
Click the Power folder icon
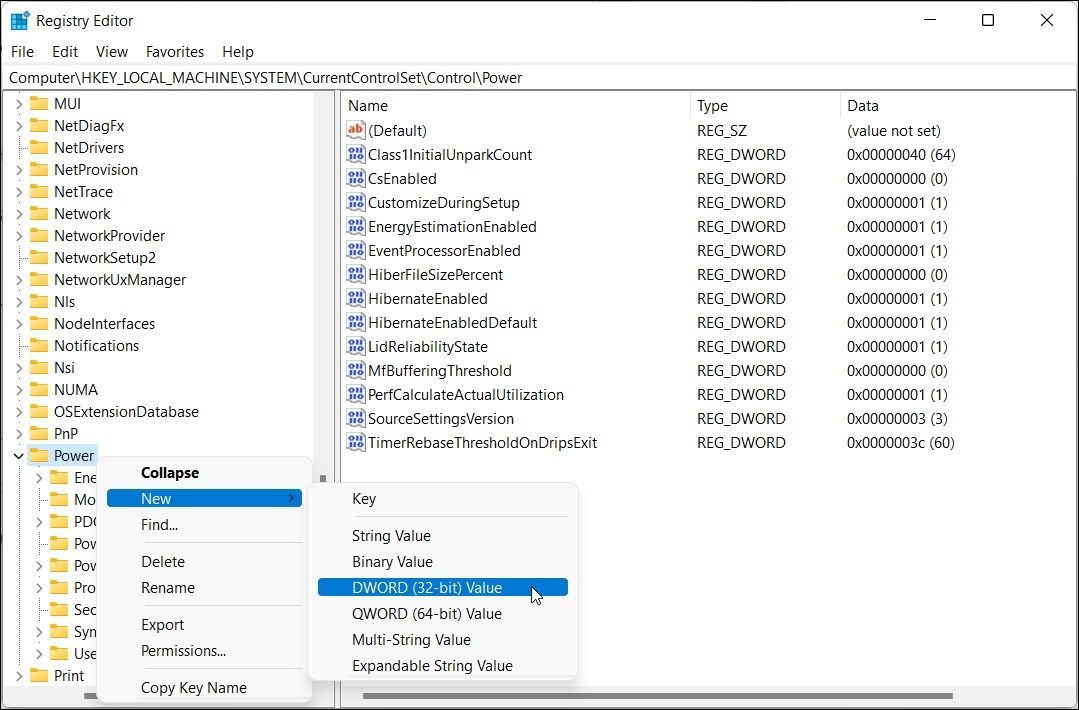(39, 456)
